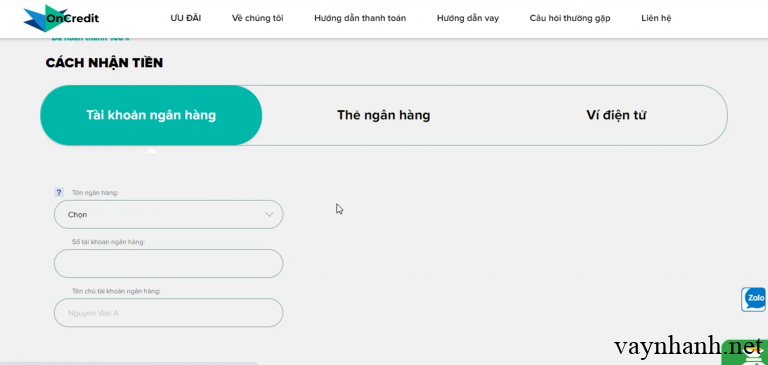Screen dimensions: 768x365
Task: Click the CÁCH NHẬN TIỀN heading
Action: tap(104, 63)
